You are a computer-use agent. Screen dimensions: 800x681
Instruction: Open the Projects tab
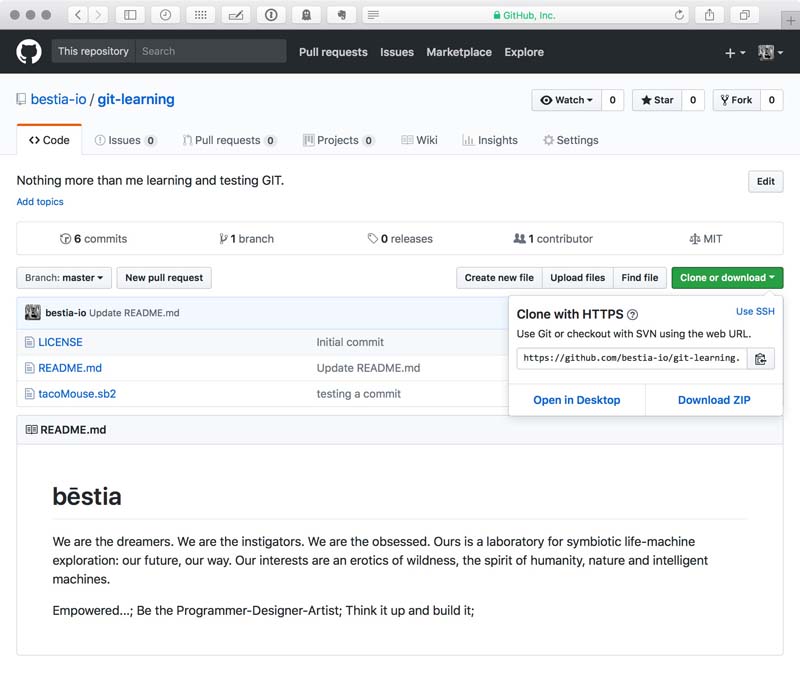(x=339, y=140)
